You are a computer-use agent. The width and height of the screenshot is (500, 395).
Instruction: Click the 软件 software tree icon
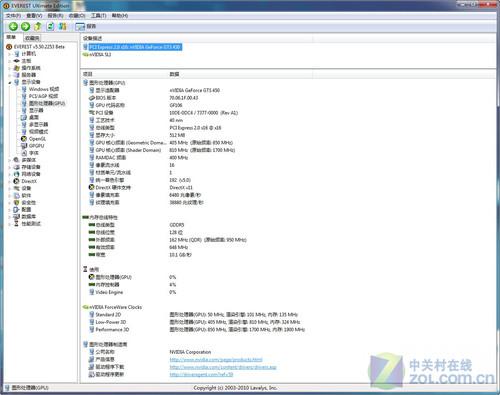point(16,195)
